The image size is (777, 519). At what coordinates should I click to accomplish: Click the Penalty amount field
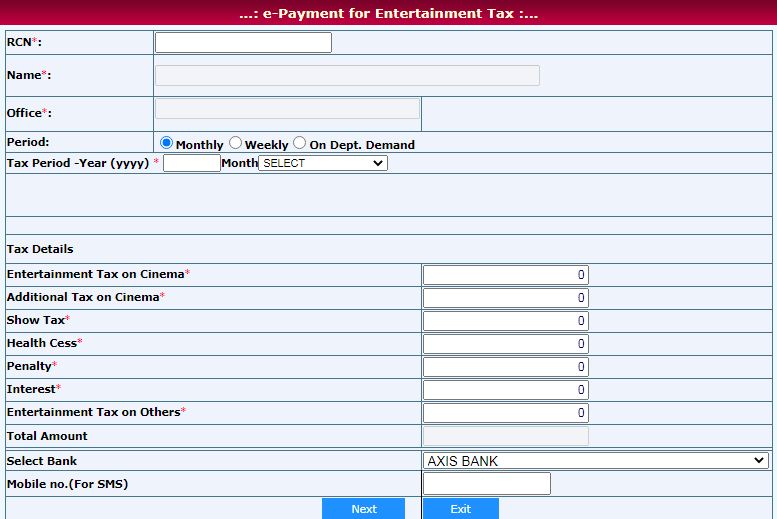[506, 367]
